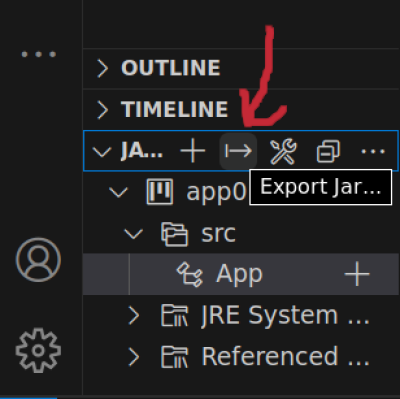This screenshot has height=399, width=400.
Task: Expand the JRE System Library node
Action: click(x=134, y=316)
